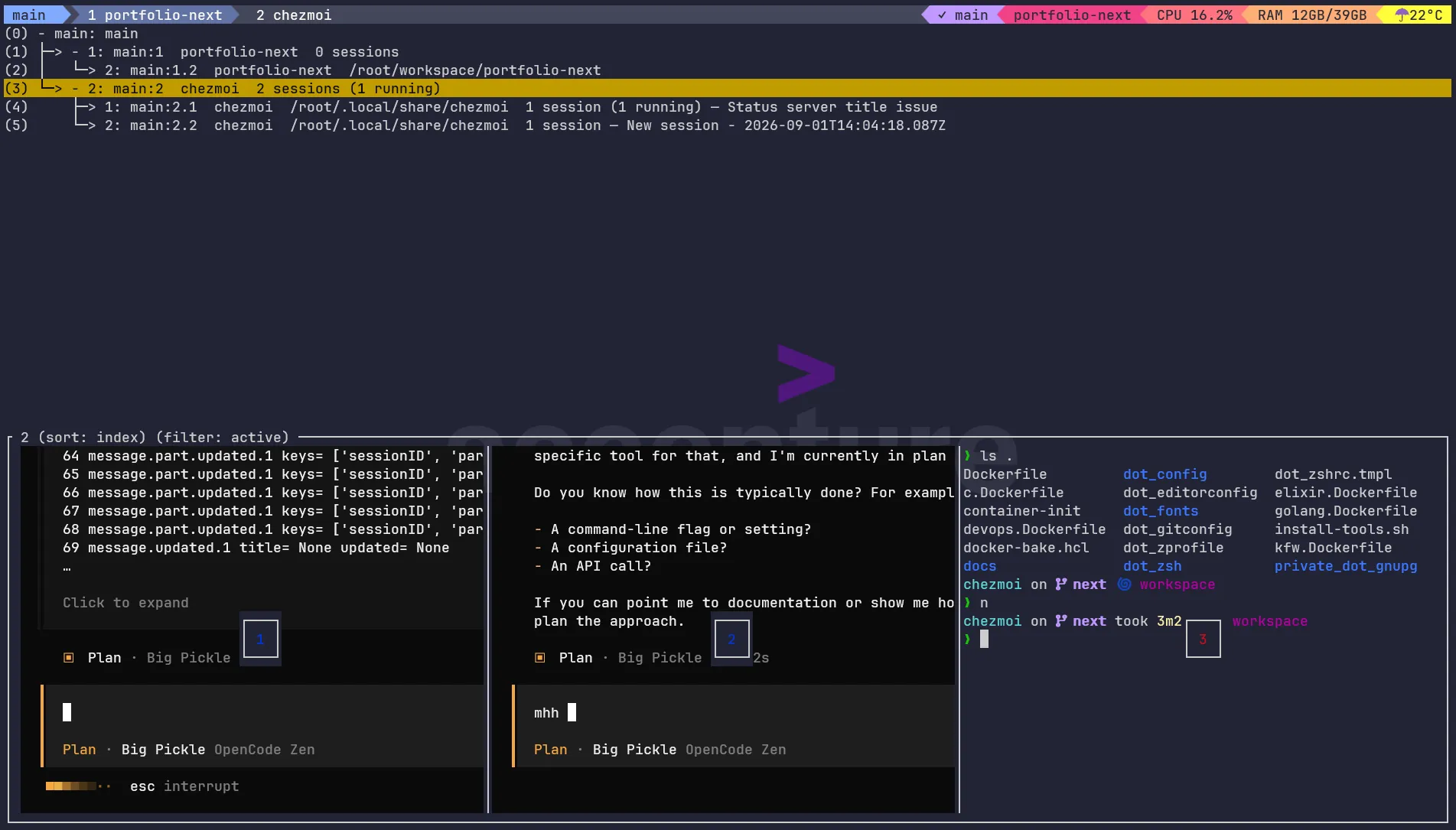Click 'dot_editorconfig' in ls output
Viewport: 1456px width, 830px height.
(x=1190, y=493)
